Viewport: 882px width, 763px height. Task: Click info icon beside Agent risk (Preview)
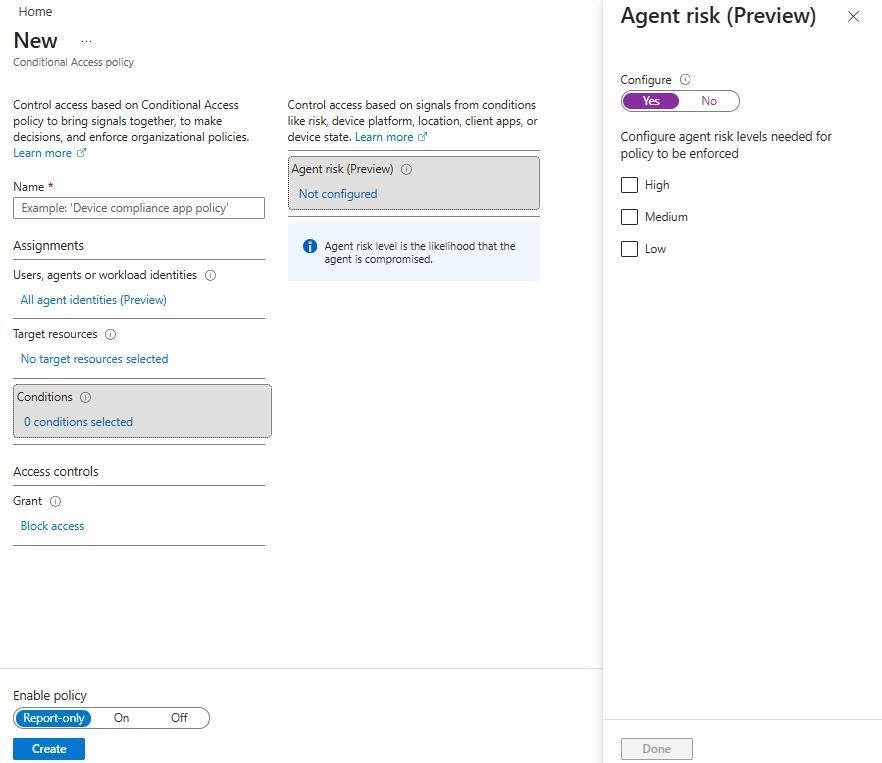pos(406,169)
